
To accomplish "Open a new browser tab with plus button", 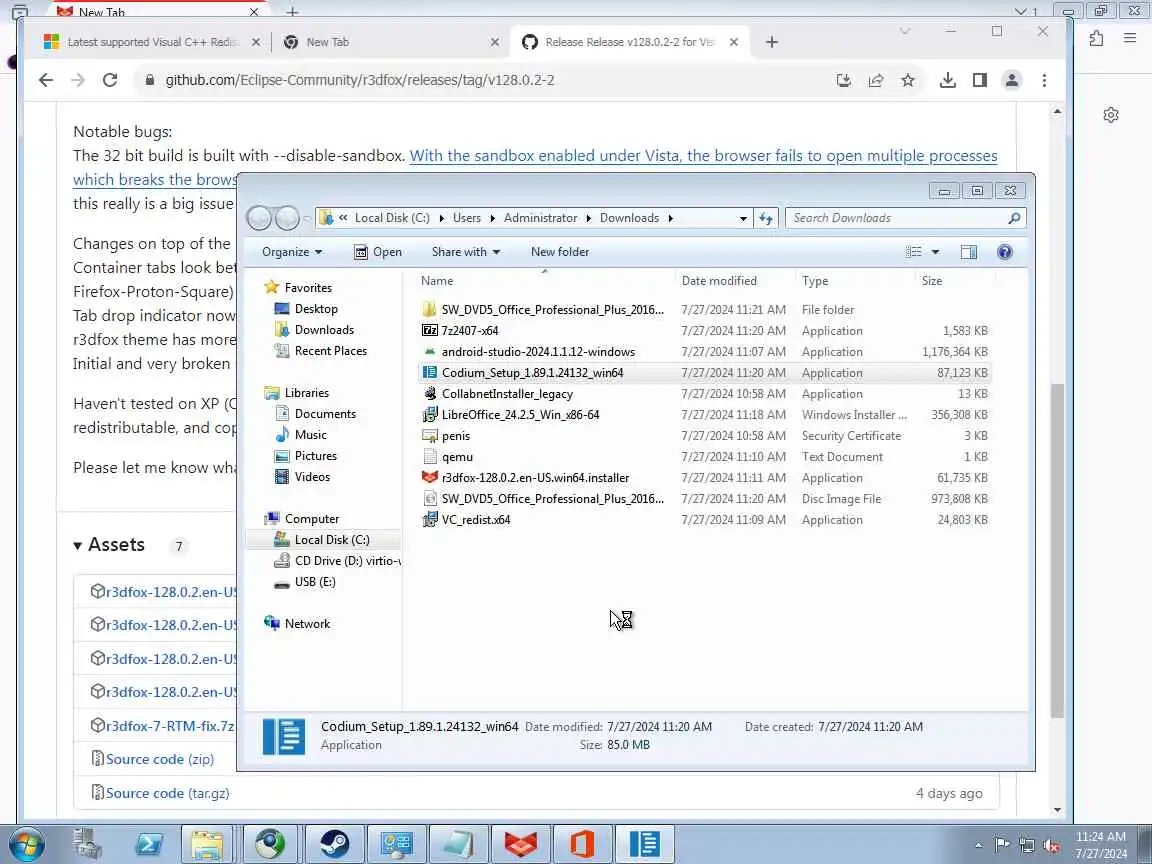I will [771, 42].
